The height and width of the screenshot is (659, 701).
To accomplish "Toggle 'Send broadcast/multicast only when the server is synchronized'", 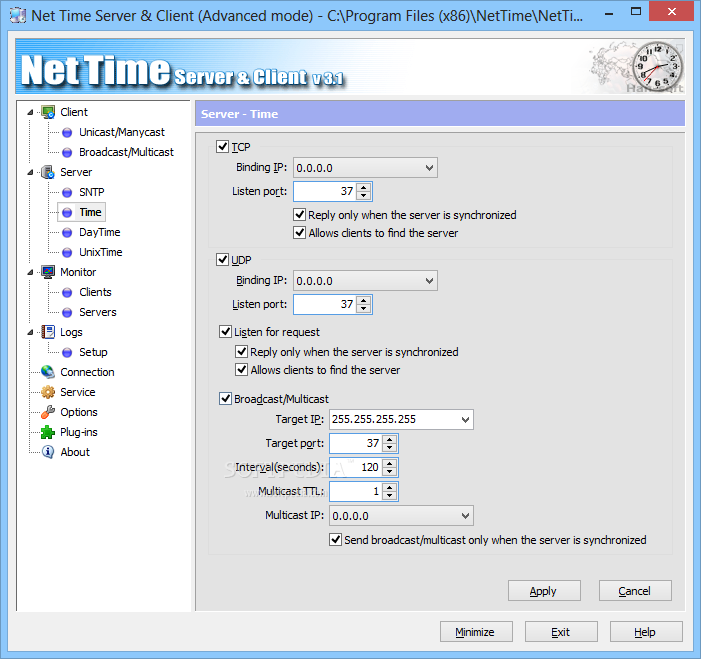I will click(x=336, y=540).
